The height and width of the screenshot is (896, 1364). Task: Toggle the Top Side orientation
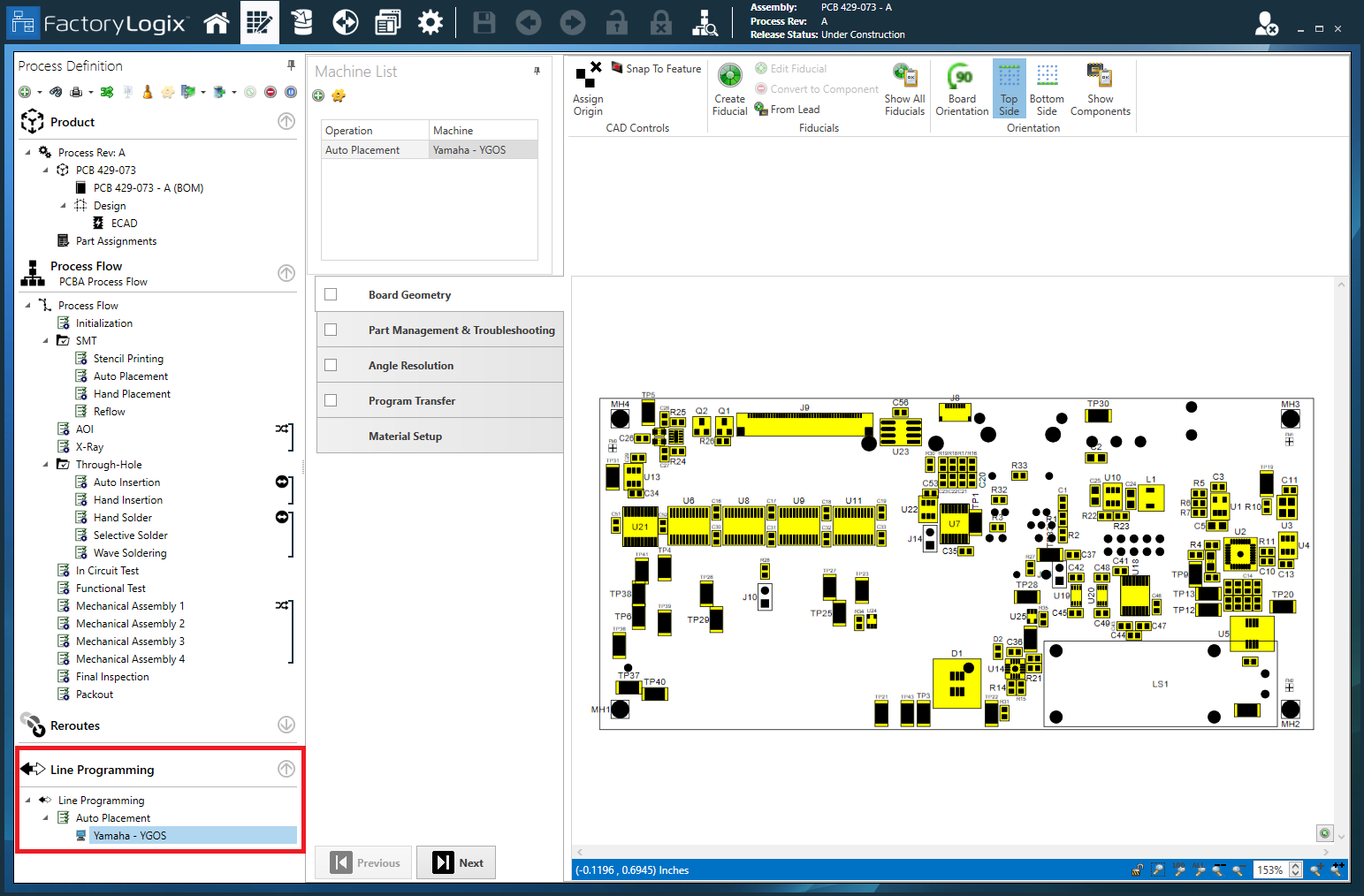point(1009,87)
